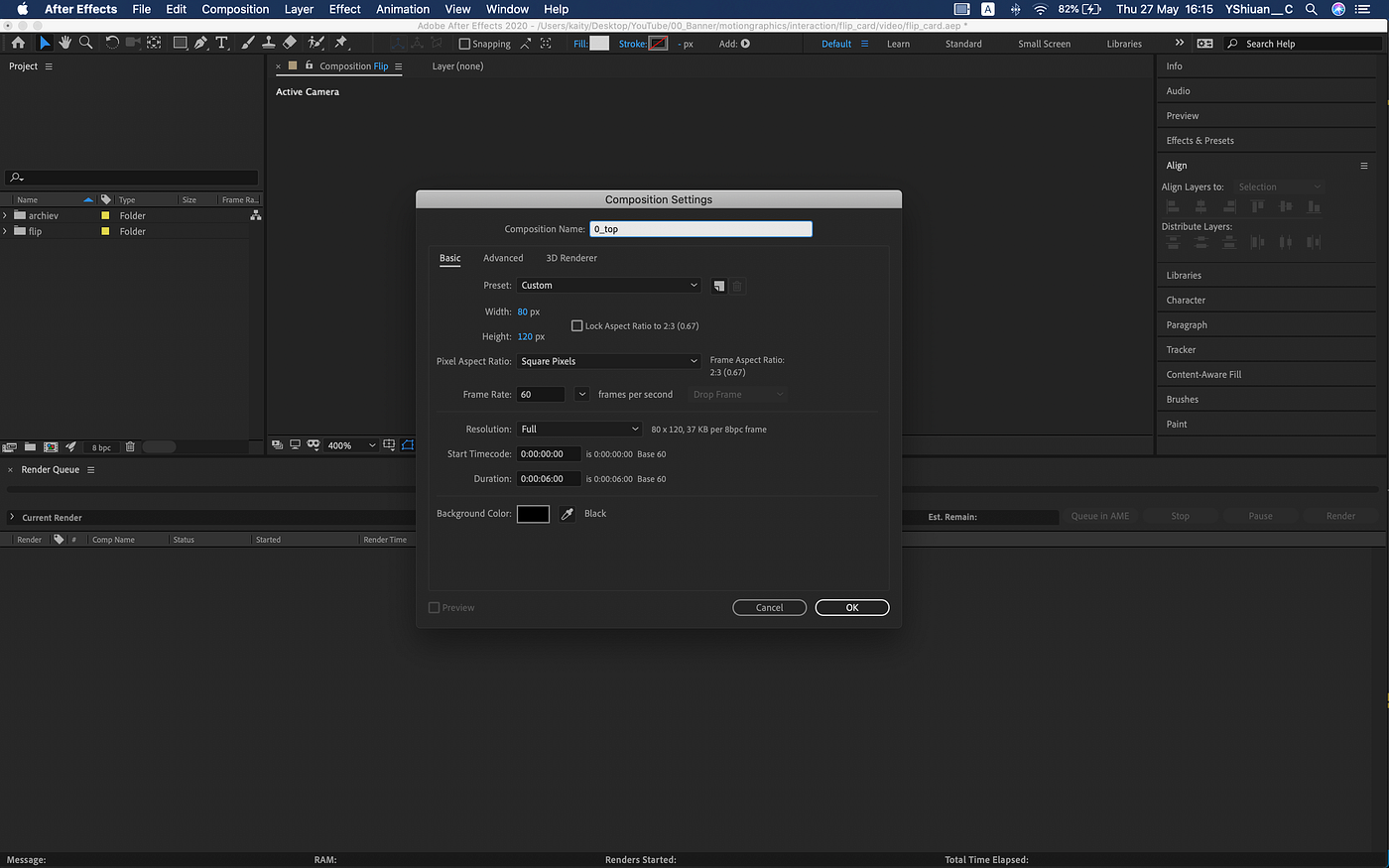This screenshot has height=868, width=1389.
Task: Save composition preset icon in dialog
Action: 719,286
